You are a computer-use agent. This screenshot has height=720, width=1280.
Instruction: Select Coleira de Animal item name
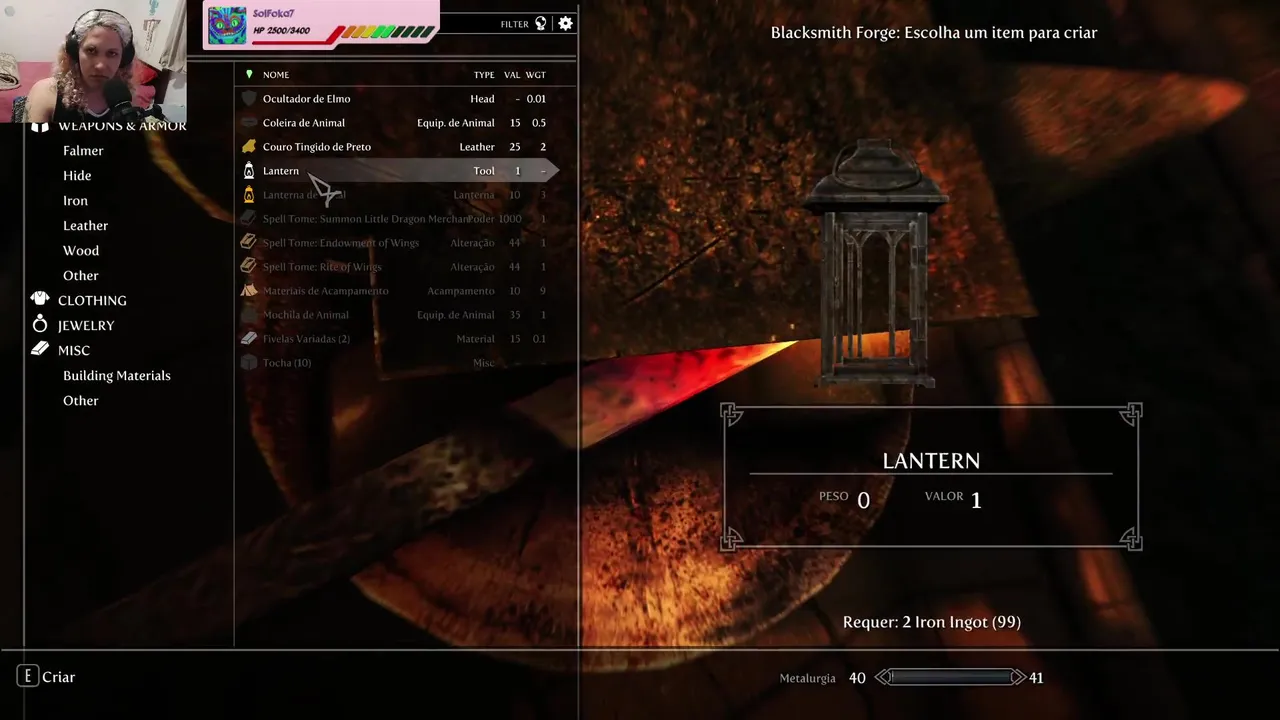click(x=304, y=123)
